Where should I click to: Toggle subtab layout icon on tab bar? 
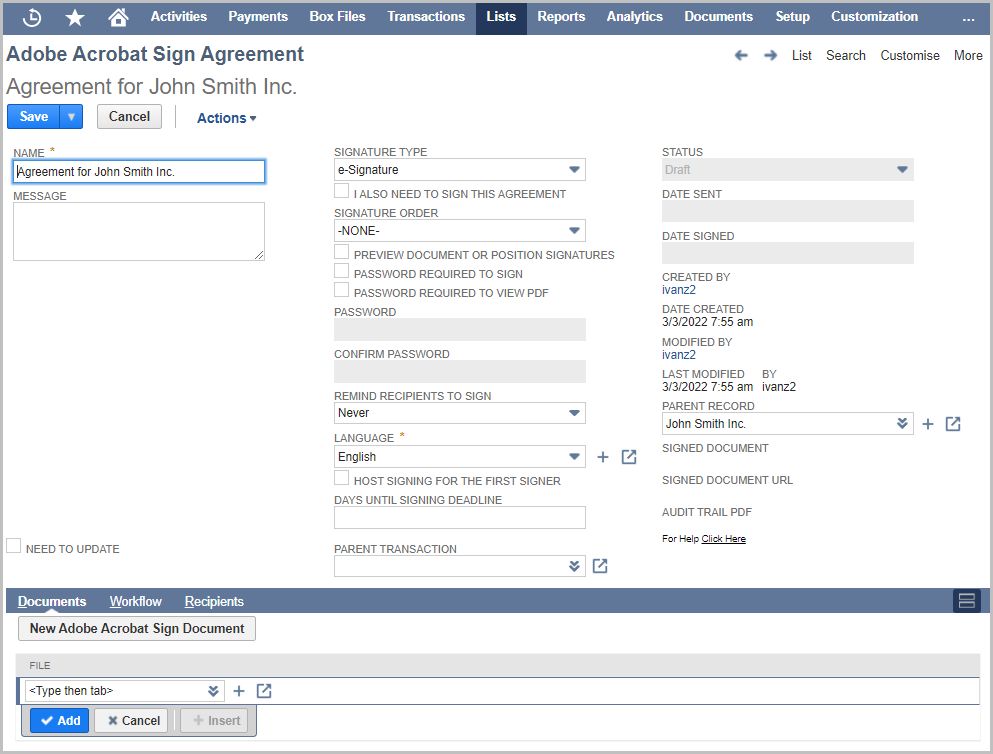point(966,601)
